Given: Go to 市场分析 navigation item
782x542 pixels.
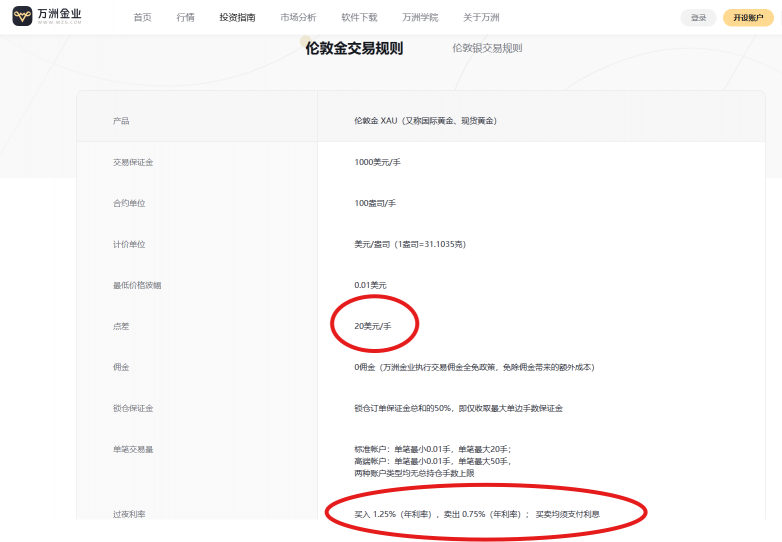Looking at the screenshot, I should pyautogui.click(x=298, y=17).
